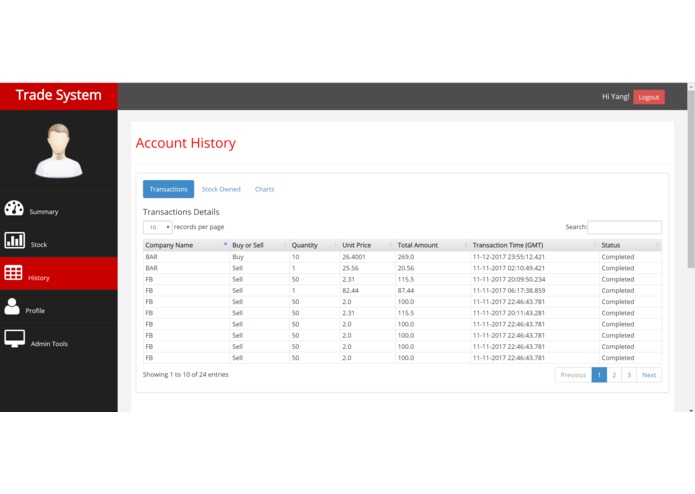
Task: Open the Stock sidebar label
Action: (39, 245)
